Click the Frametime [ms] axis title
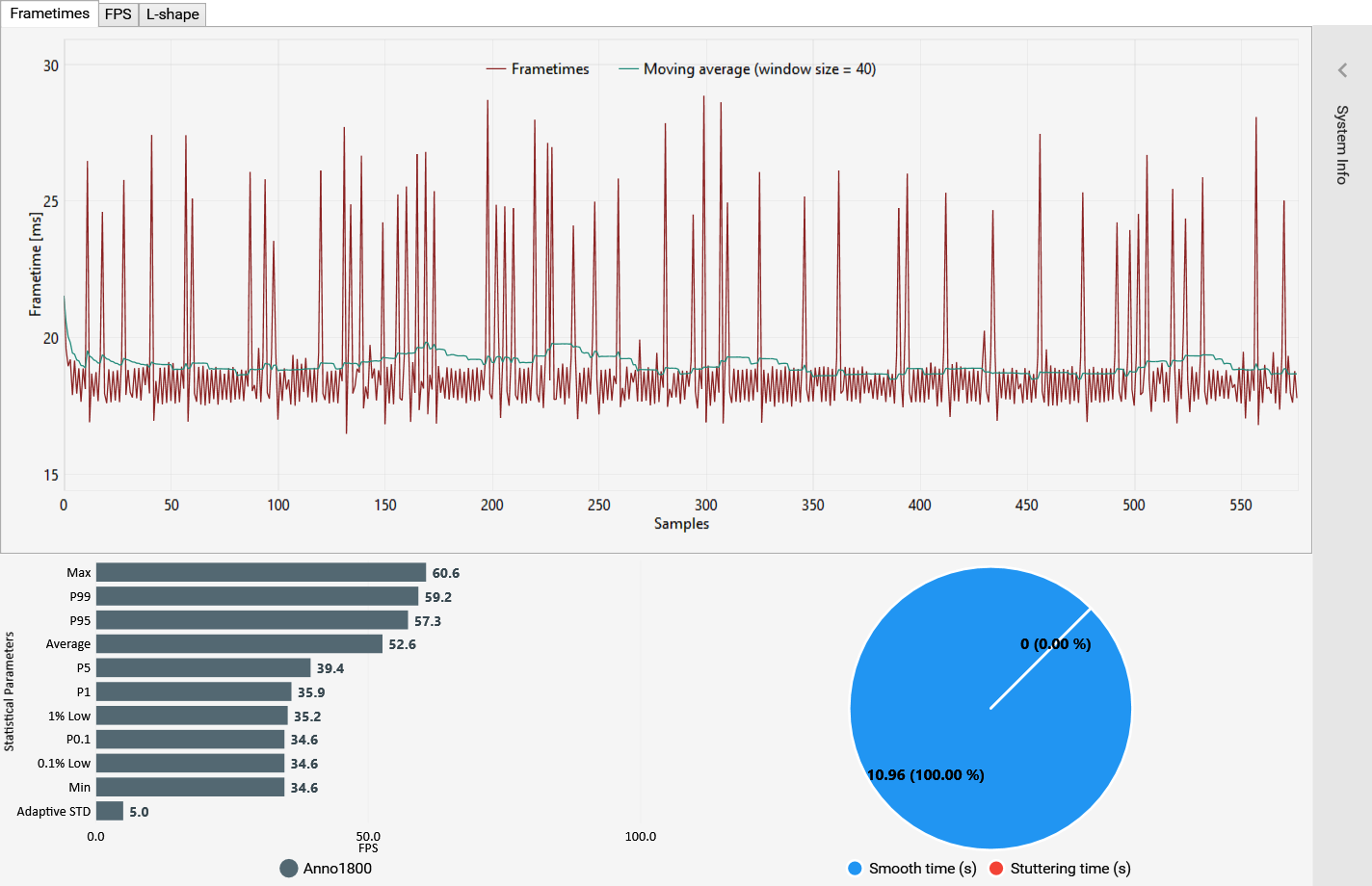 pos(36,265)
